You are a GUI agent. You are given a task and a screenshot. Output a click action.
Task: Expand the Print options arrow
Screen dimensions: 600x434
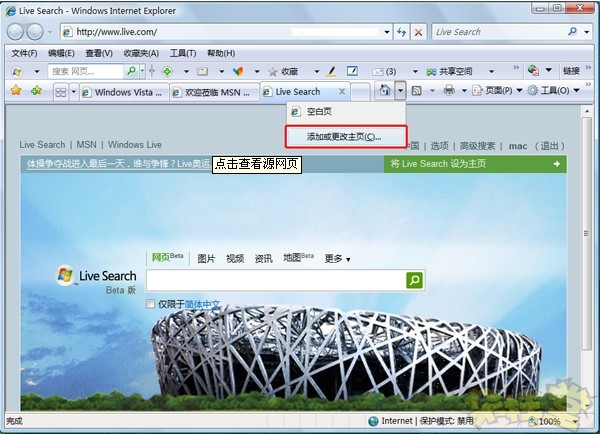coord(464,91)
